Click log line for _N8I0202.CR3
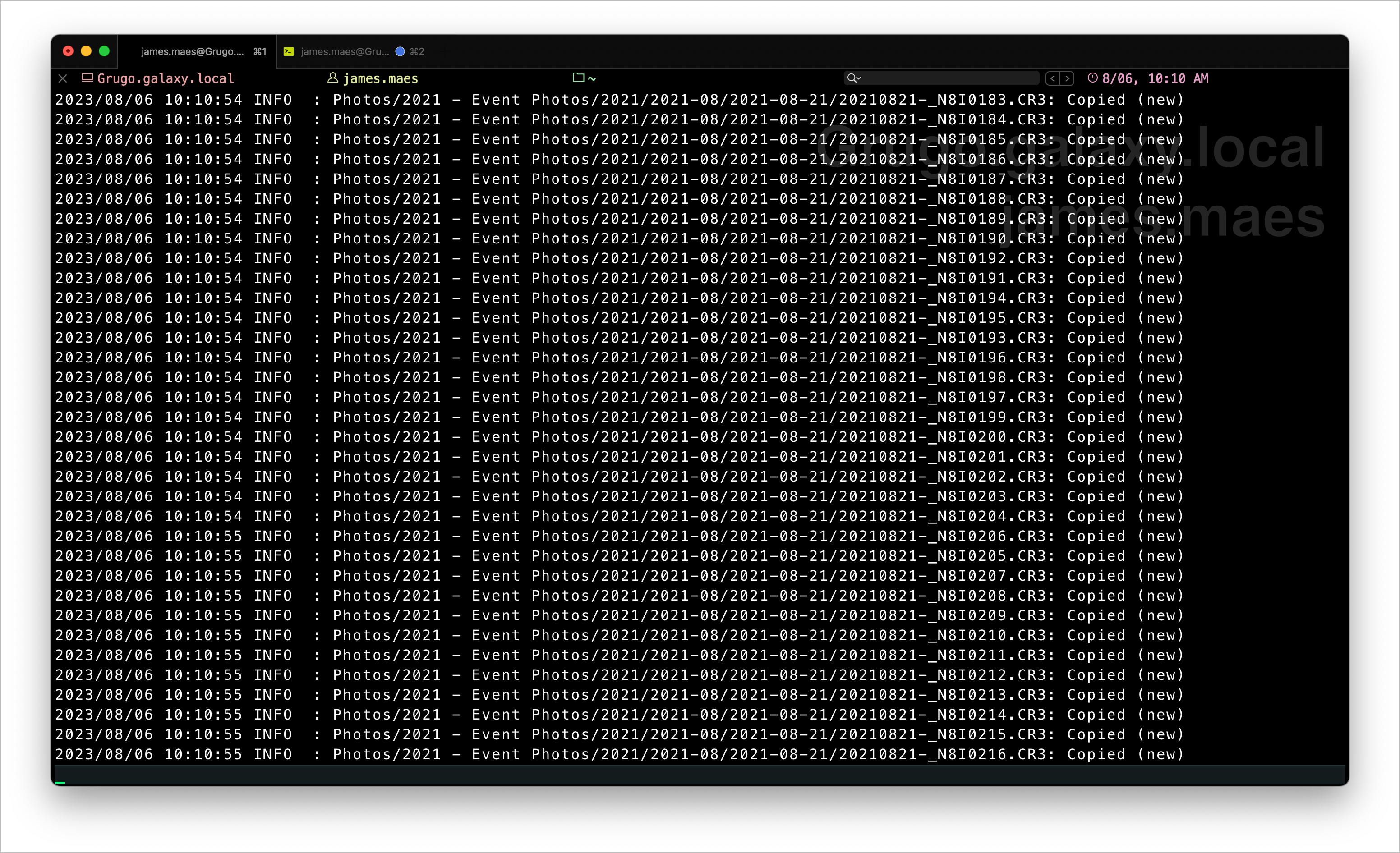Viewport: 1400px width, 853px height. click(x=619, y=477)
